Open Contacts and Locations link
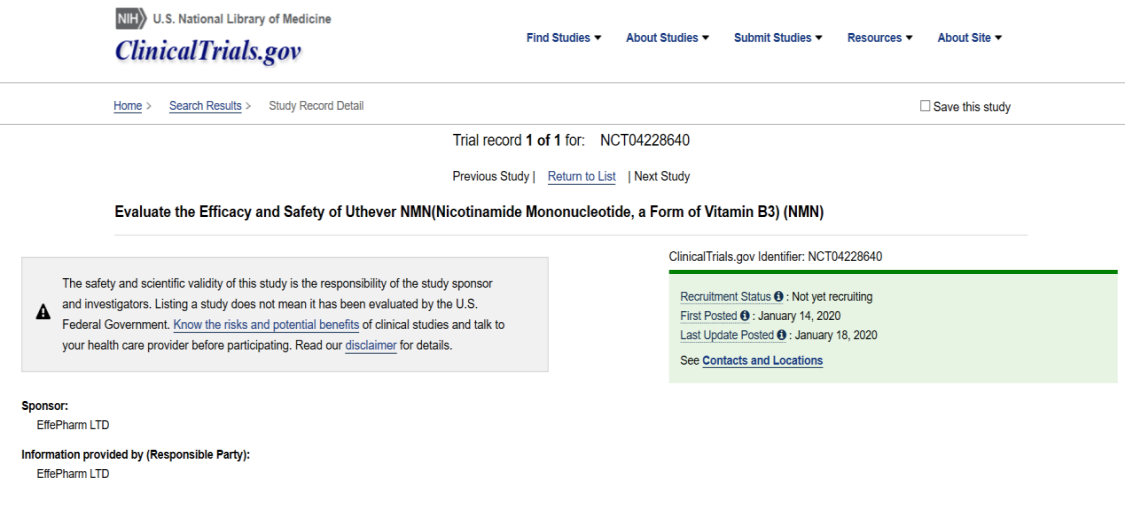 click(x=762, y=360)
